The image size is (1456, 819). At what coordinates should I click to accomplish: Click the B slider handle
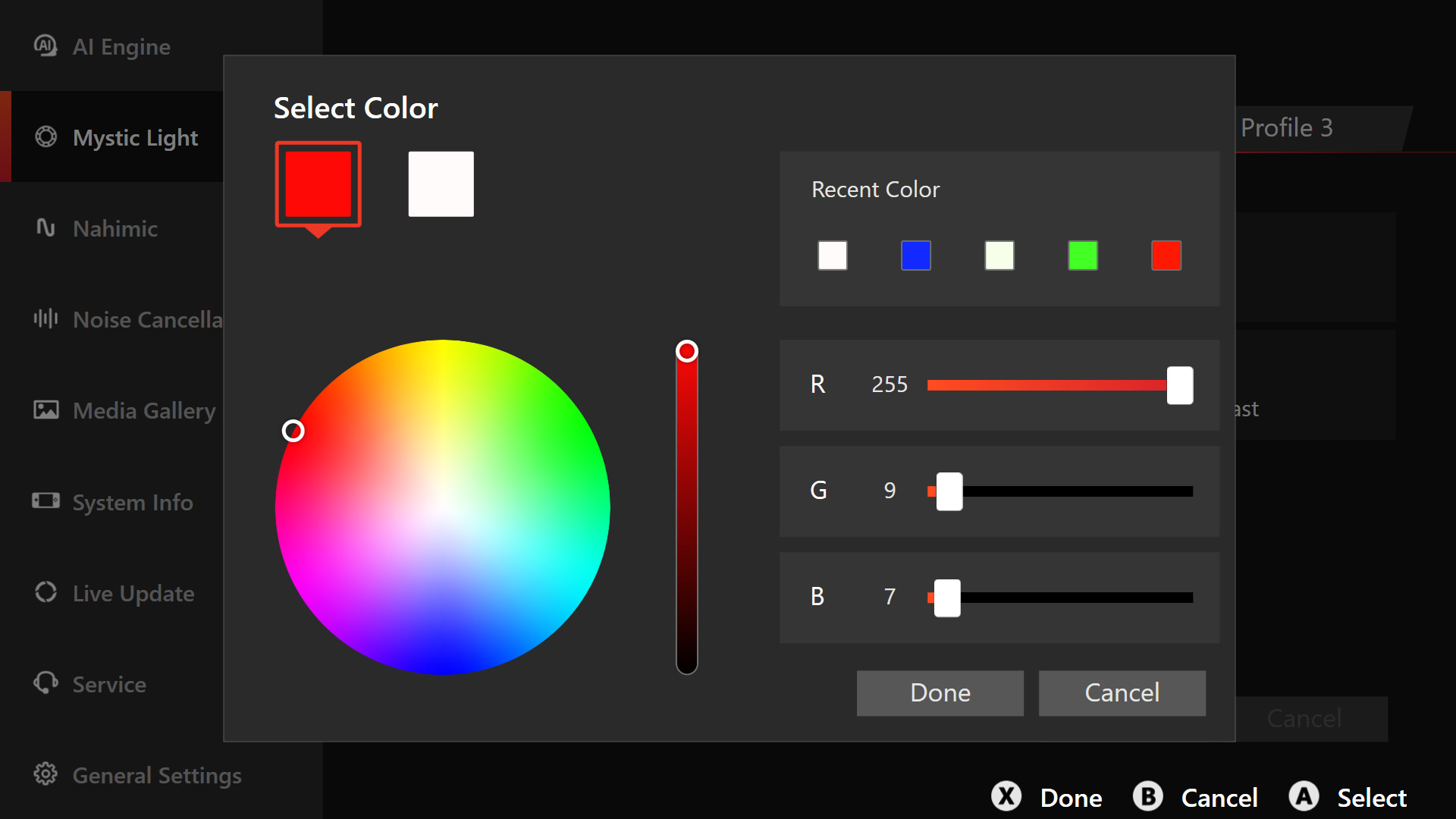947,598
